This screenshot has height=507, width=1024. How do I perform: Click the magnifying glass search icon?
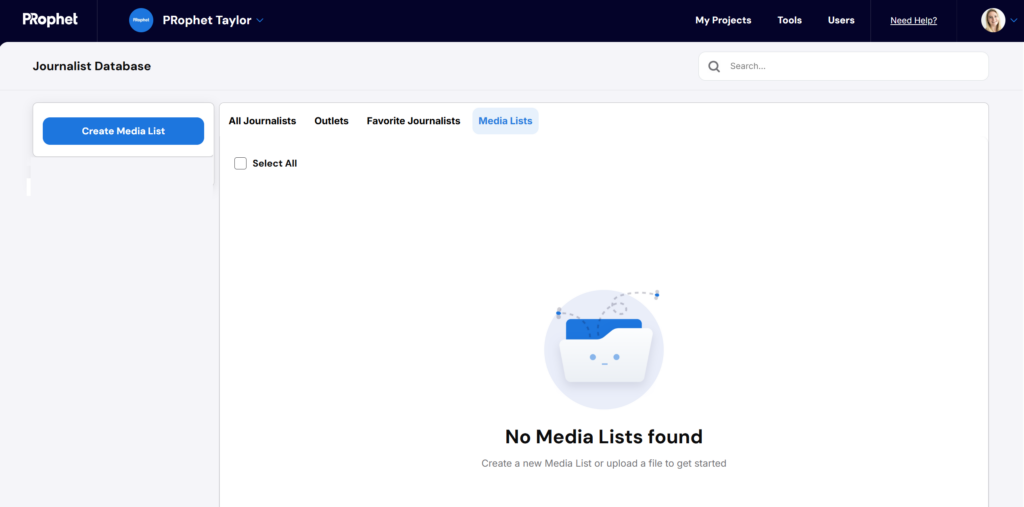point(714,66)
